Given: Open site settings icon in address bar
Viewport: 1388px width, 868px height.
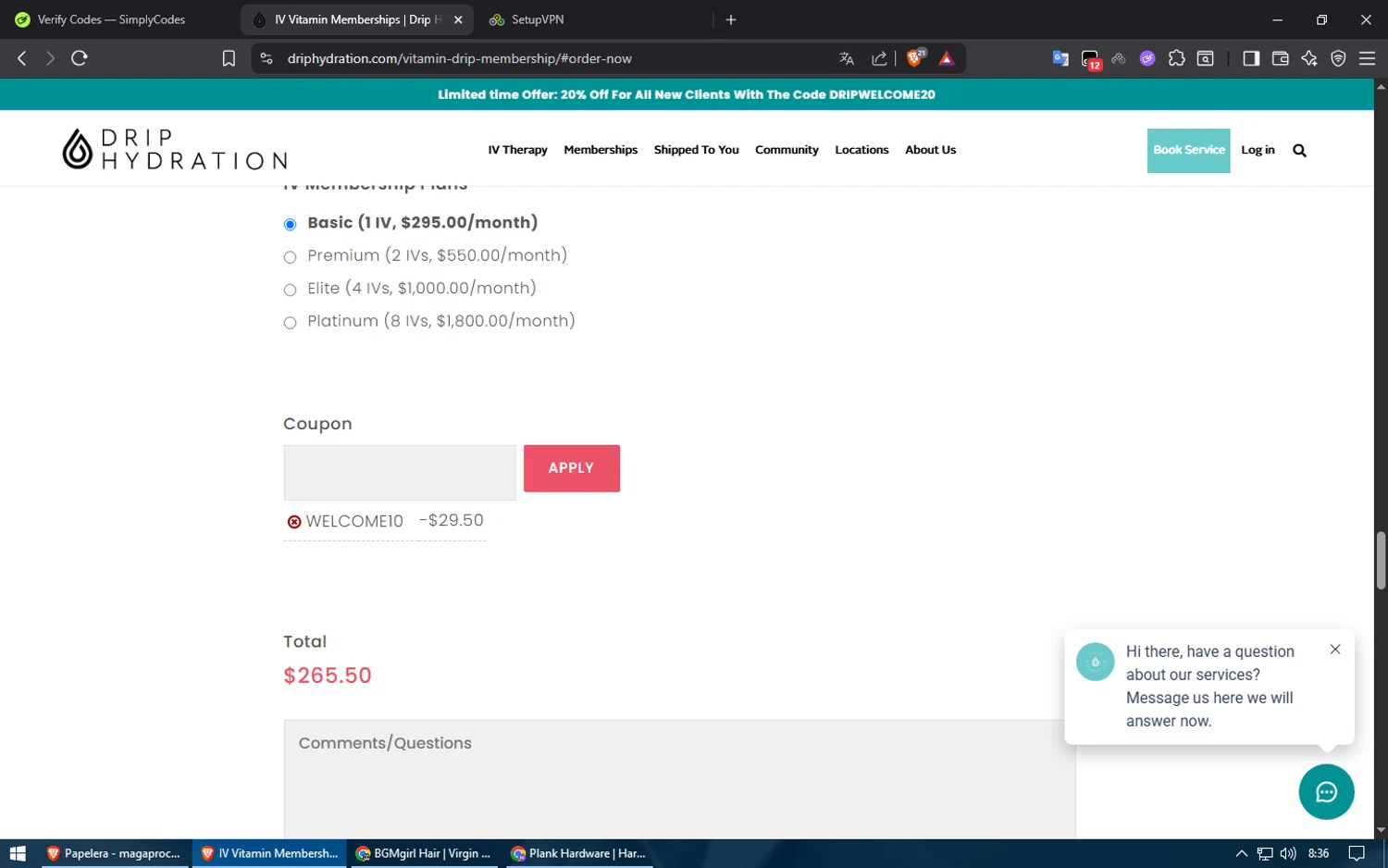Looking at the screenshot, I should pos(266,58).
